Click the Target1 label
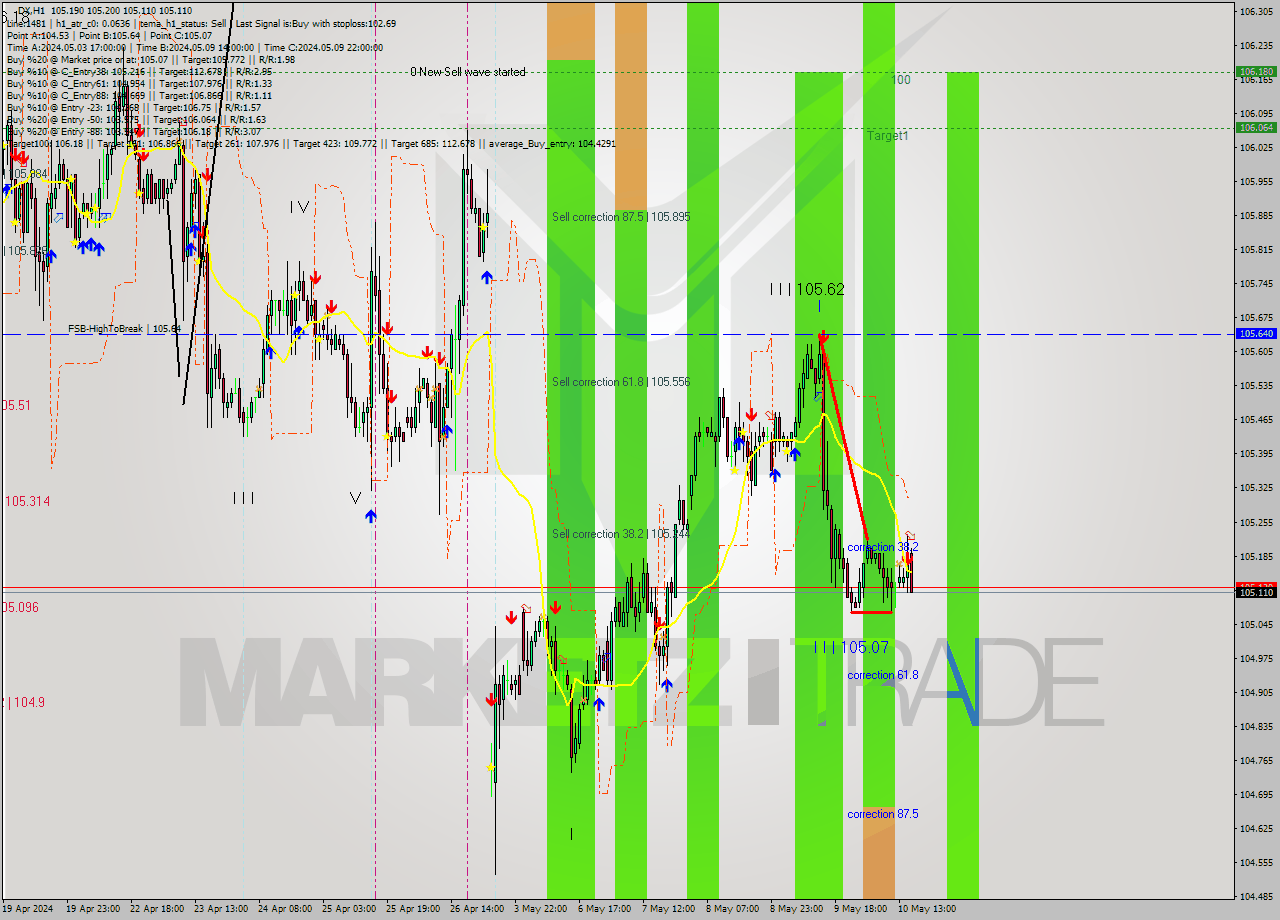This screenshot has height=920, width=1280. click(887, 135)
